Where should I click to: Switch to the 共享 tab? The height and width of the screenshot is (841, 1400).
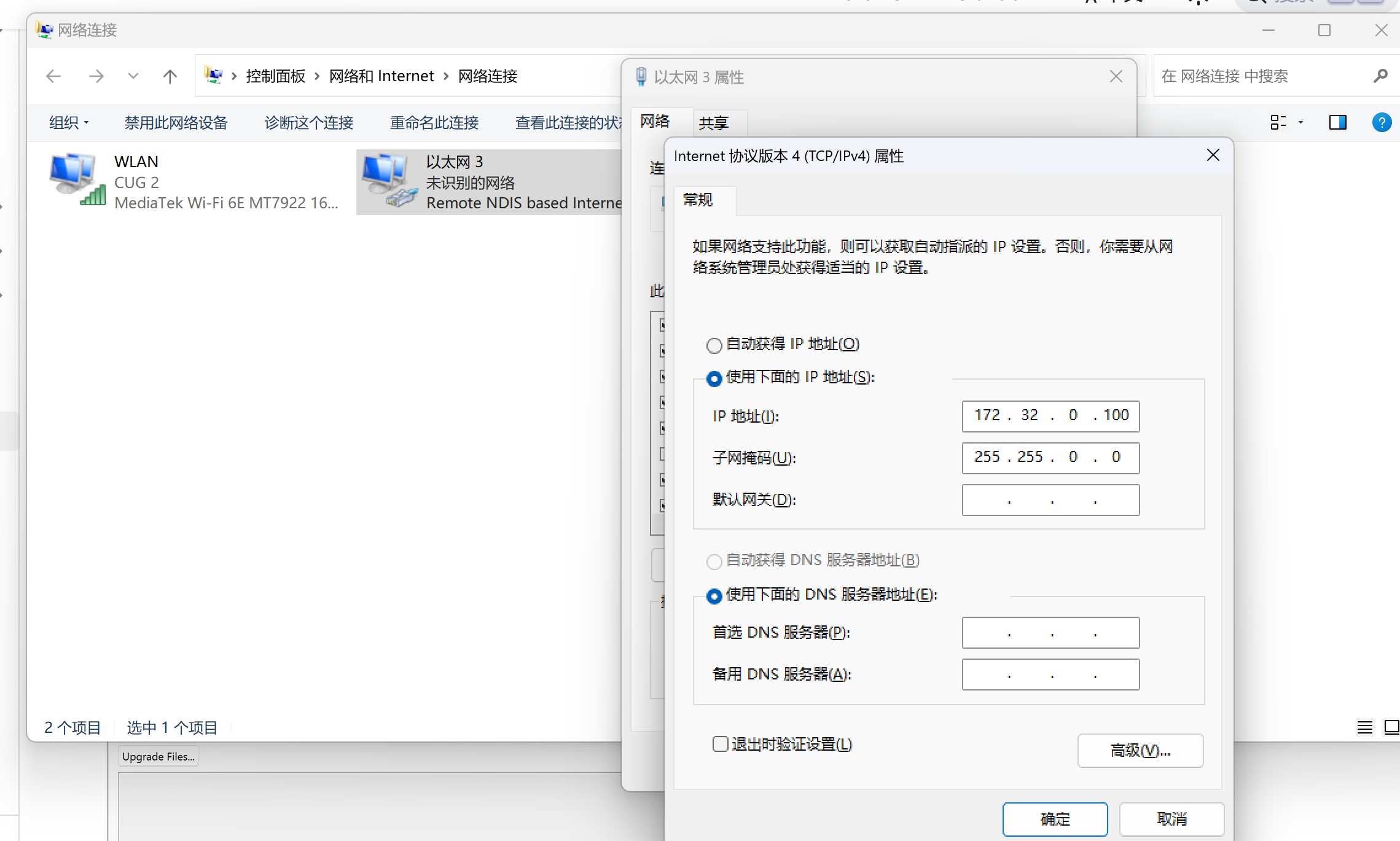tap(713, 123)
